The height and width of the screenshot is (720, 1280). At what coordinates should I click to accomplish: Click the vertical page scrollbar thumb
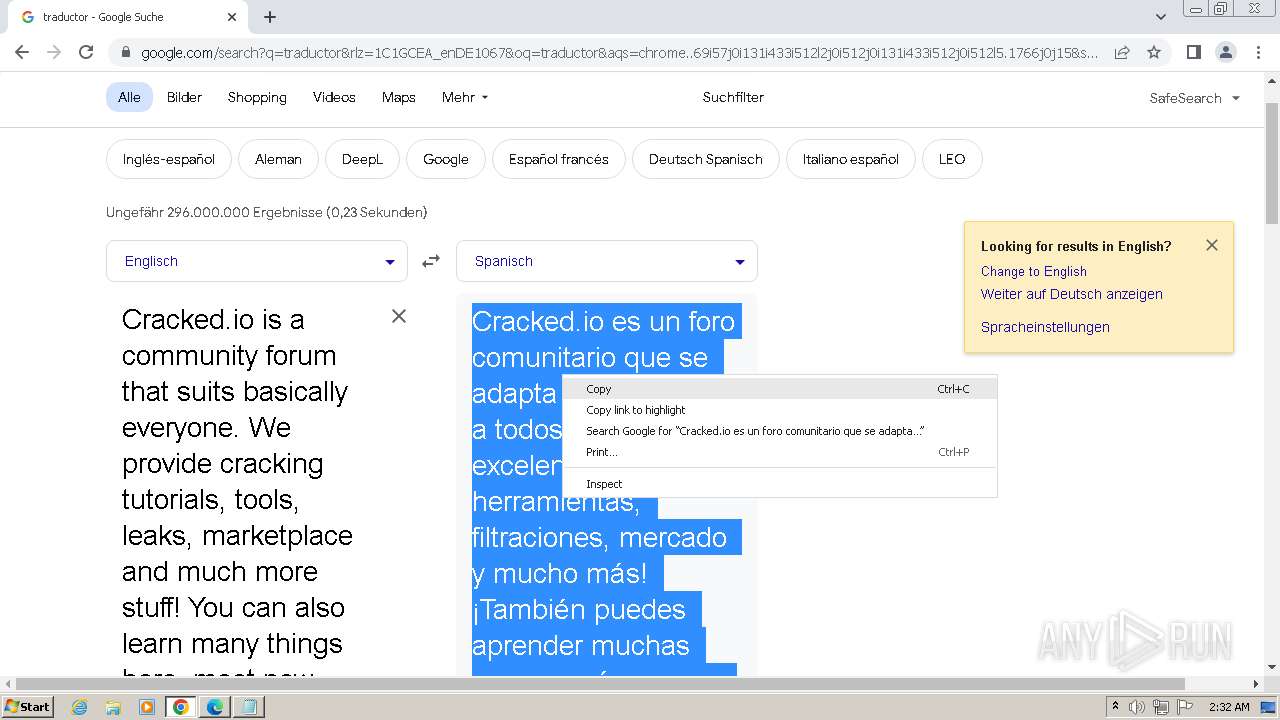click(x=1272, y=163)
